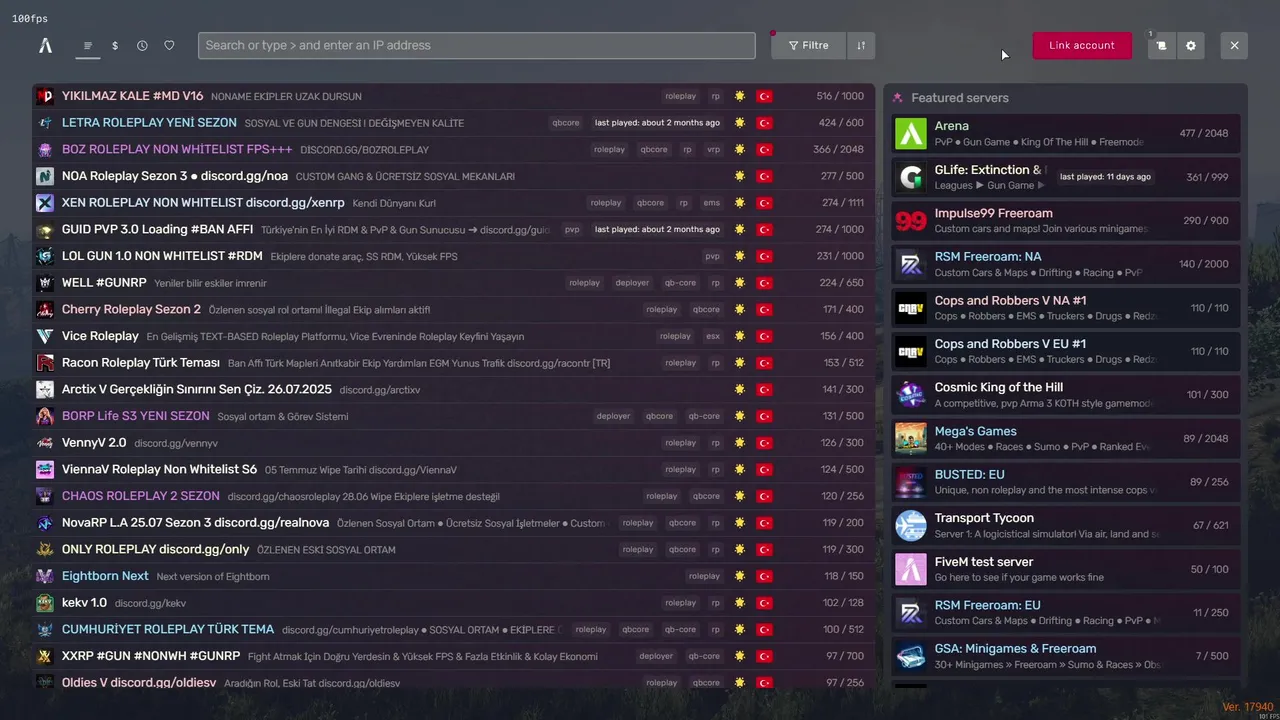Select the esx tag on Vice Roleplay row
This screenshot has height=720, width=1280.
713,336
